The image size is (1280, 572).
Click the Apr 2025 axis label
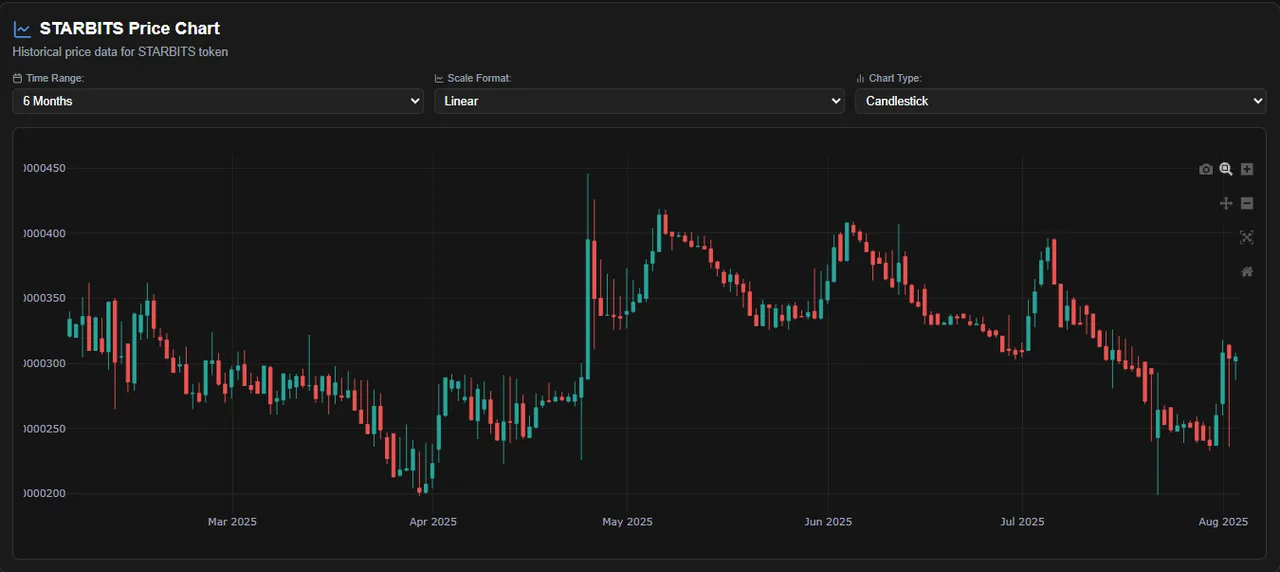coord(433,522)
